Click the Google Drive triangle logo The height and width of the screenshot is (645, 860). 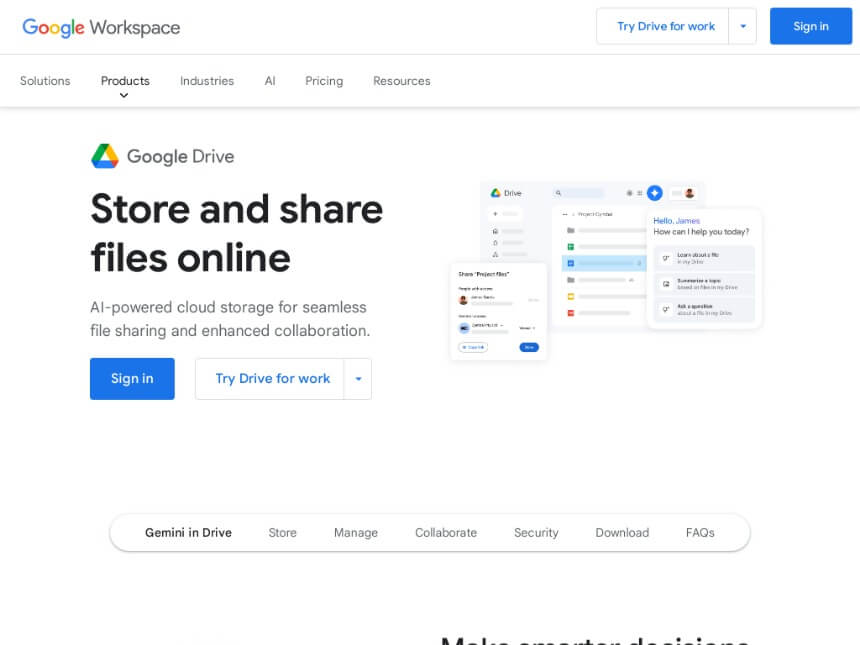105,156
